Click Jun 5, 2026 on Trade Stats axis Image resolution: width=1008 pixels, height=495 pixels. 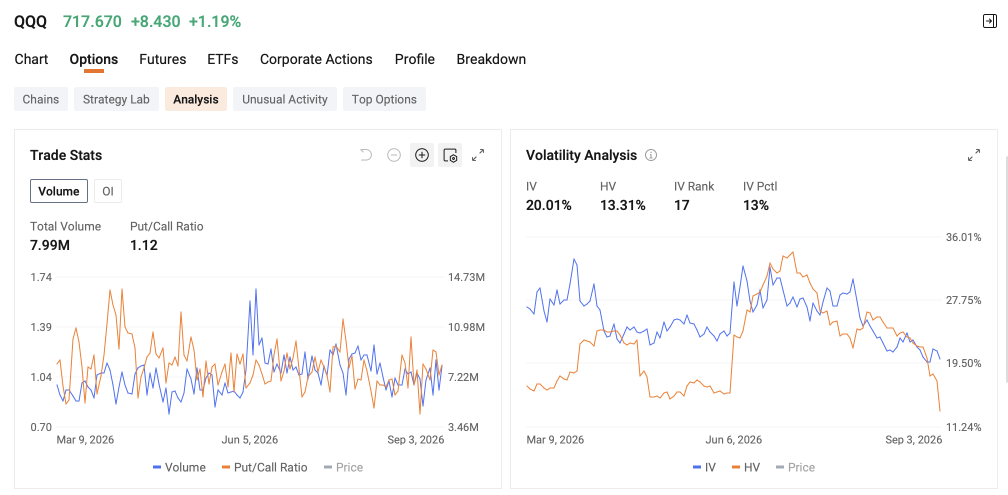point(250,440)
